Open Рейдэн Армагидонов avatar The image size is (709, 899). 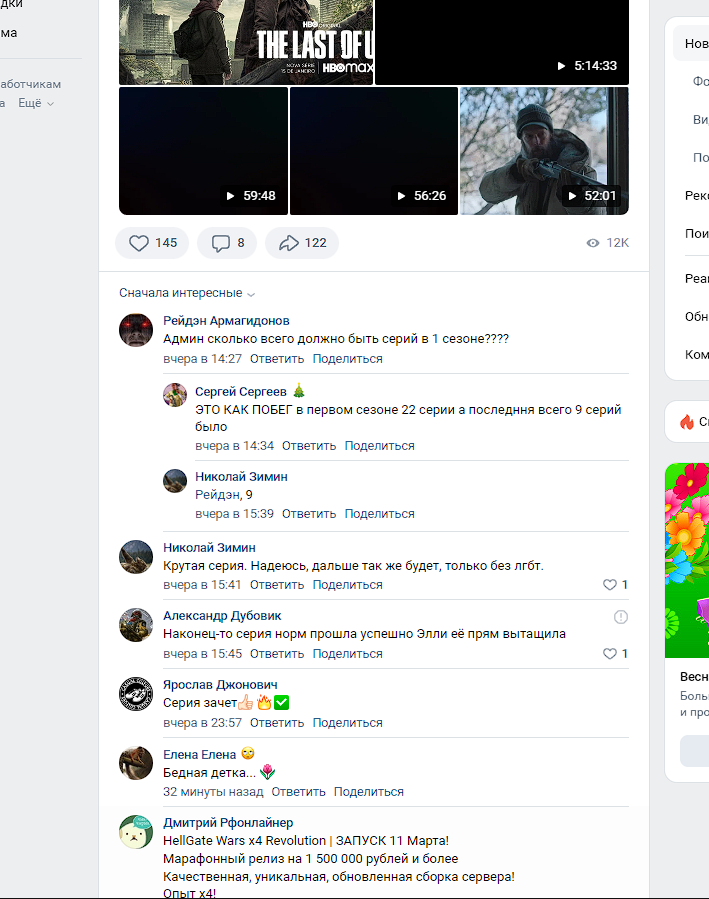coord(136,330)
